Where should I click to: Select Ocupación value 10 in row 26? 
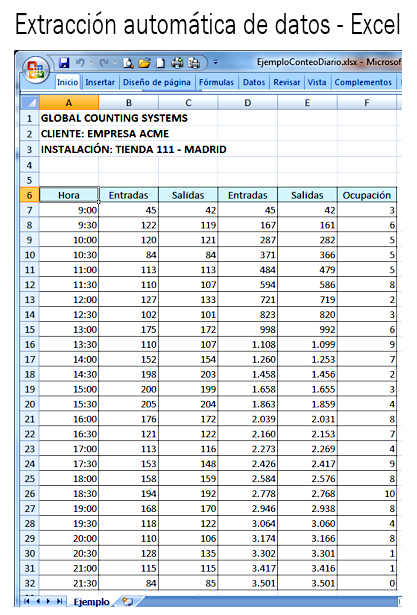click(x=367, y=493)
